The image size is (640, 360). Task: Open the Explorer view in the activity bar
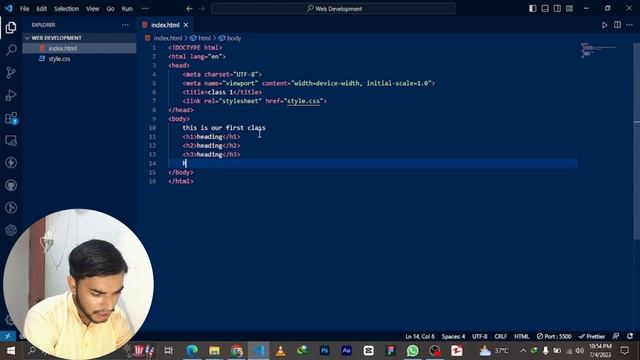tap(11, 27)
